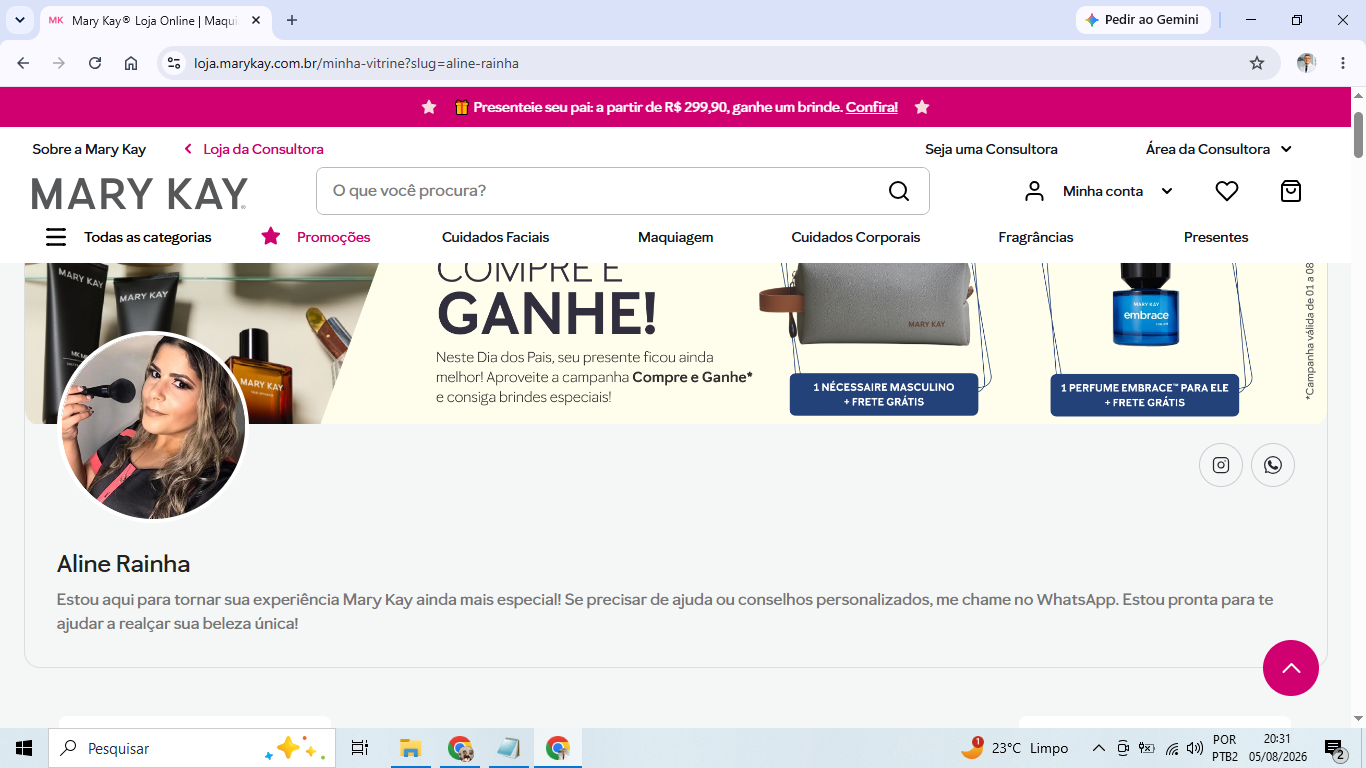This screenshot has width=1366, height=768.
Task: Open the Fragrâncias category
Action: [x=1036, y=237]
